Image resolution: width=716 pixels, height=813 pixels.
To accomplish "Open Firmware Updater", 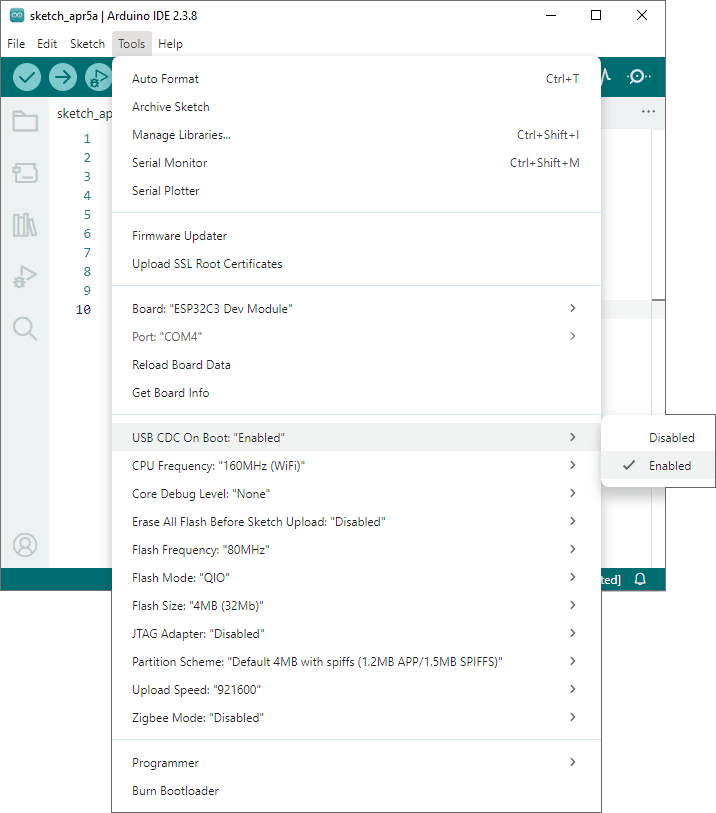I will point(356,236).
